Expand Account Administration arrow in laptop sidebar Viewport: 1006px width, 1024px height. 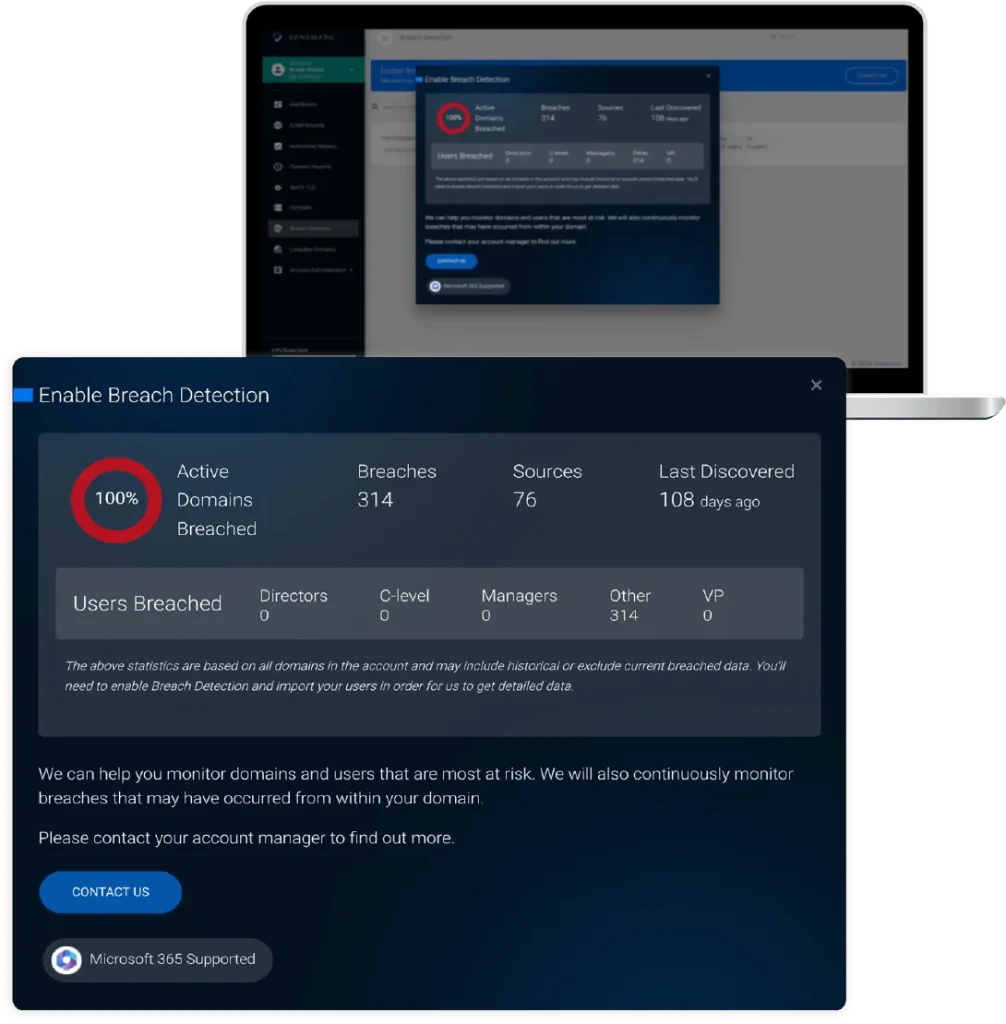[351, 270]
